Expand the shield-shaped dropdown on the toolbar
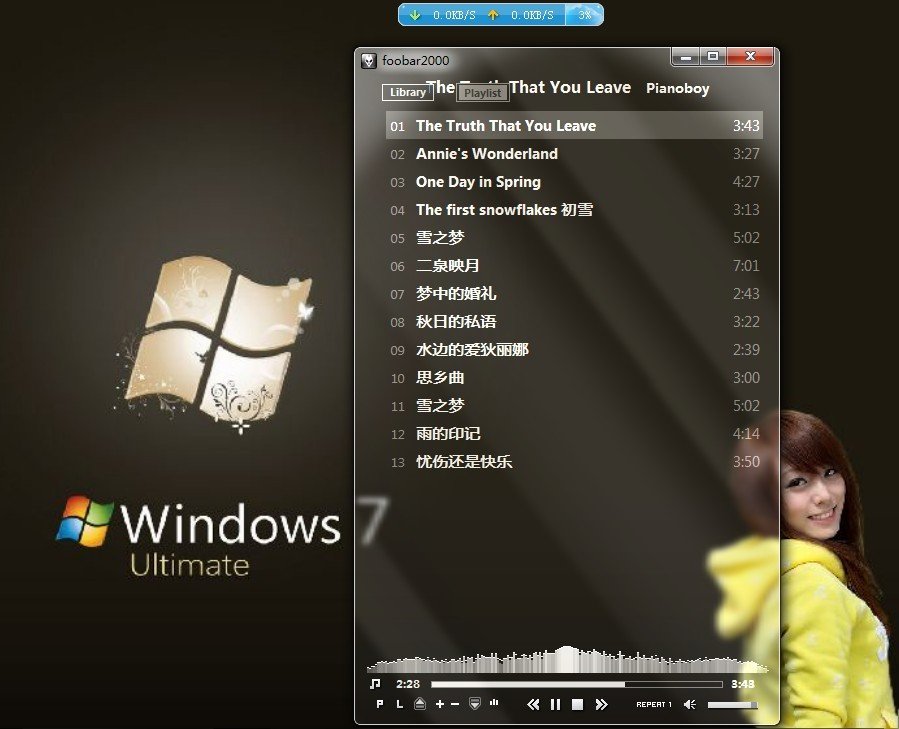Screen dimensions: 899x729 (x=473, y=704)
